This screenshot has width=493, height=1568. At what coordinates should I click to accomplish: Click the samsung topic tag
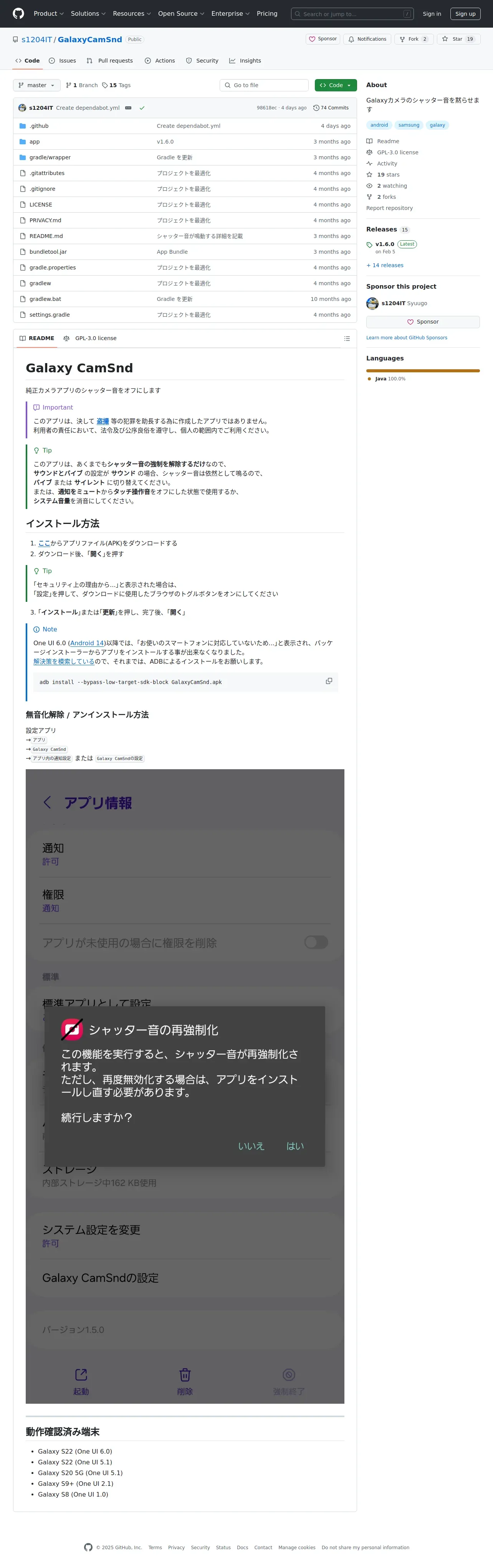[409, 126]
